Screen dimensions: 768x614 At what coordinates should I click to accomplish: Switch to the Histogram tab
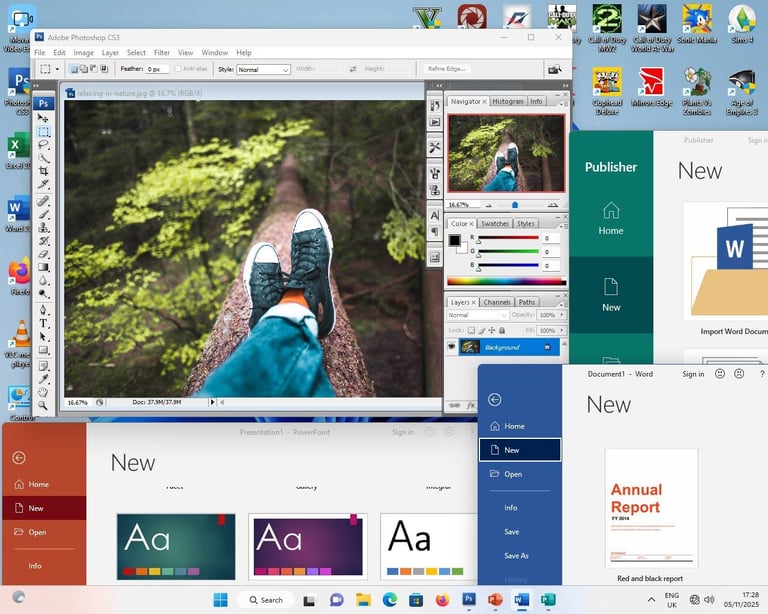[508, 101]
